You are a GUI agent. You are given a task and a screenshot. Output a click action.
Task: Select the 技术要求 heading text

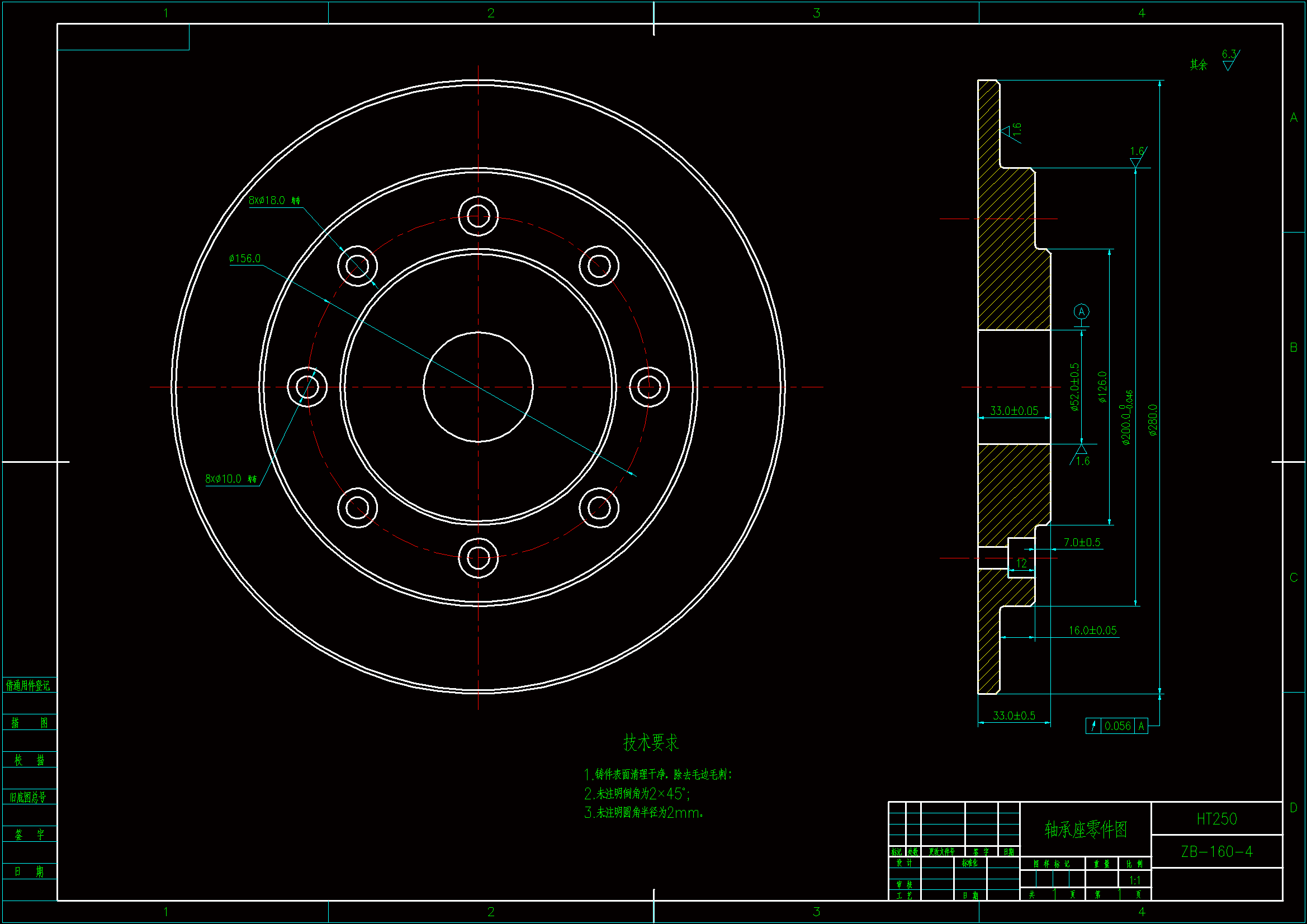coord(651,742)
